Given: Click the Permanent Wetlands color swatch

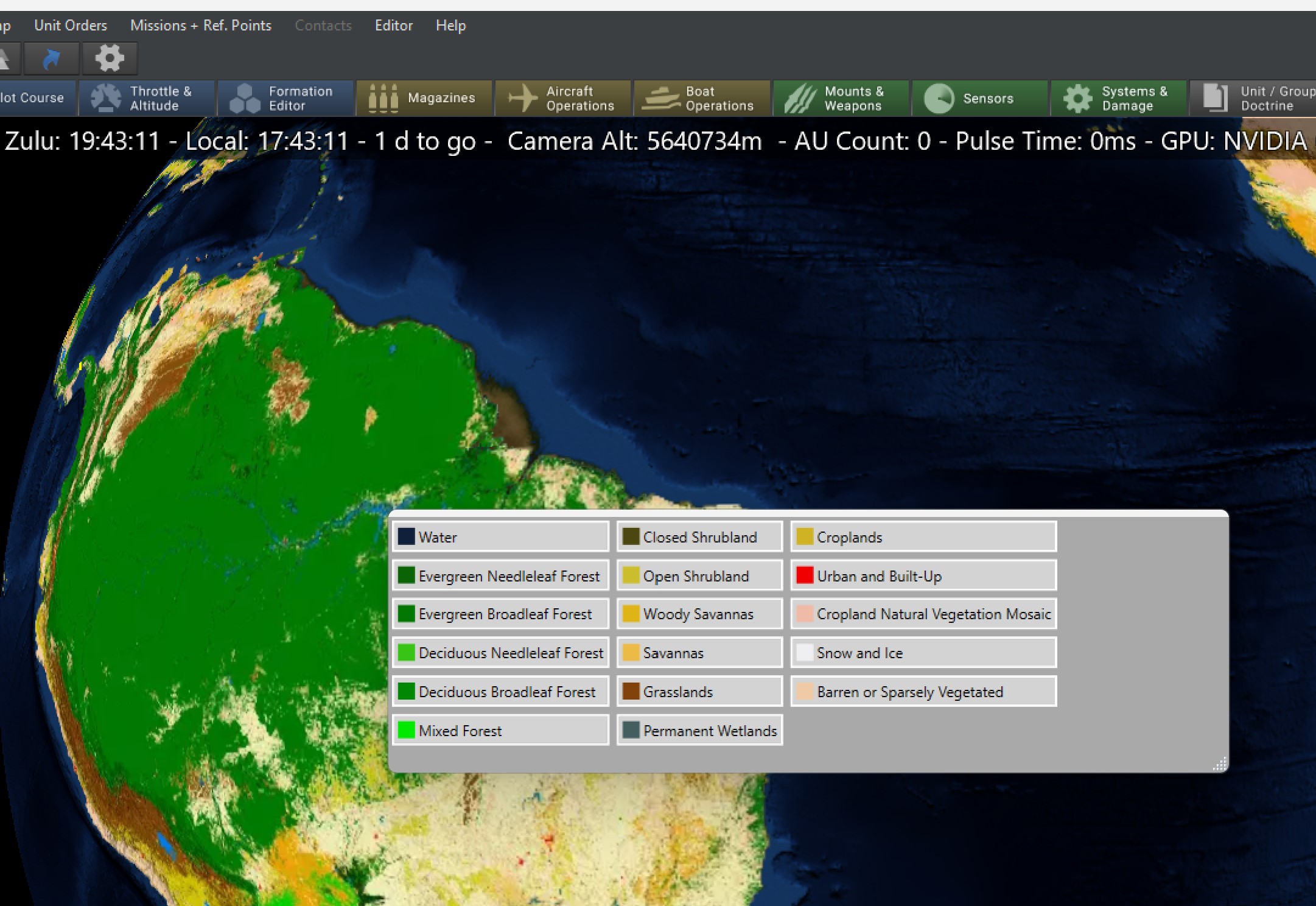Looking at the screenshot, I should (631, 730).
